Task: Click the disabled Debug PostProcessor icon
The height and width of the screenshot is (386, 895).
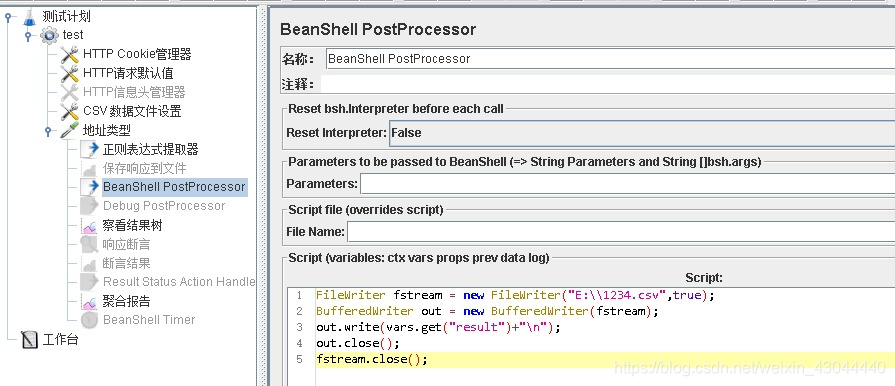Action: pyautogui.click(x=90, y=206)
